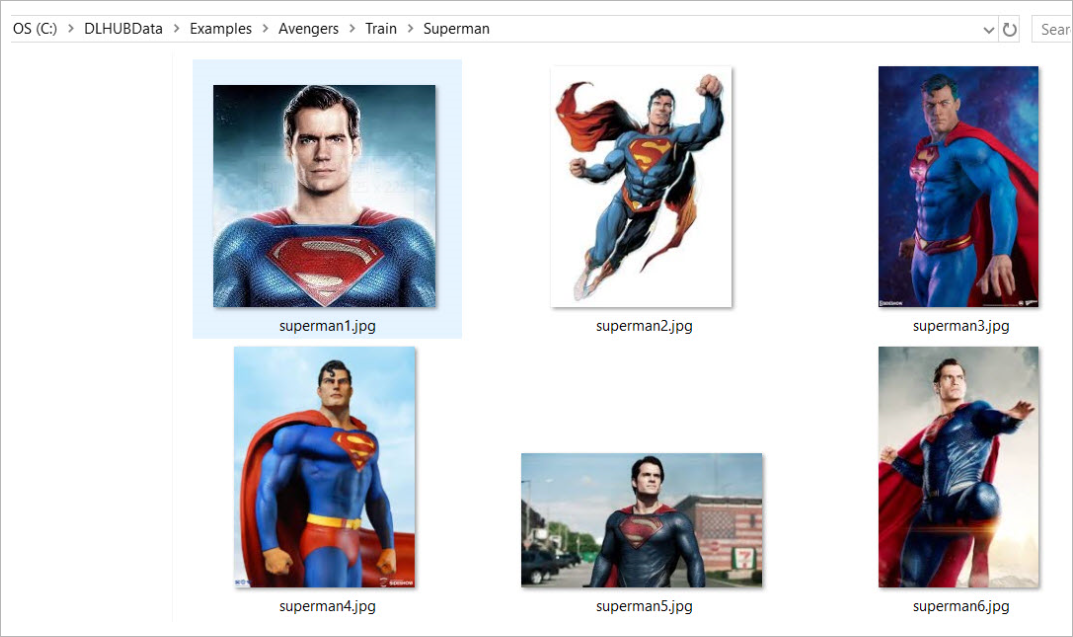Select the superman1.jpg thumbnail
This screenshot has width=1073, height=637.
click(x=324, y=196)
